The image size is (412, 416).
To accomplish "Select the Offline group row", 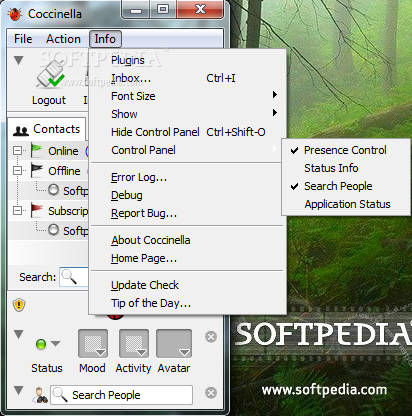I will (49, 171).
